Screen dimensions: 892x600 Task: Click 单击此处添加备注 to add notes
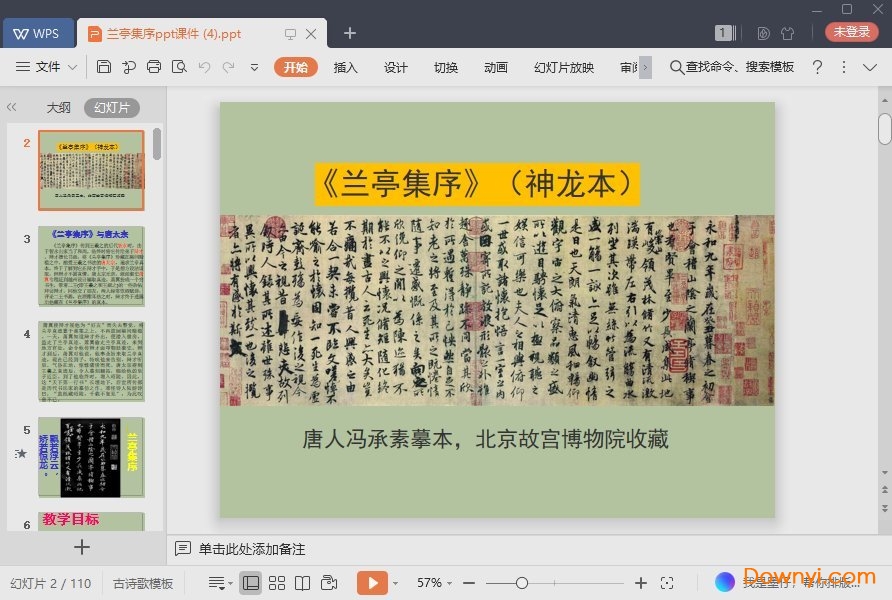click(x=251, y=549)
